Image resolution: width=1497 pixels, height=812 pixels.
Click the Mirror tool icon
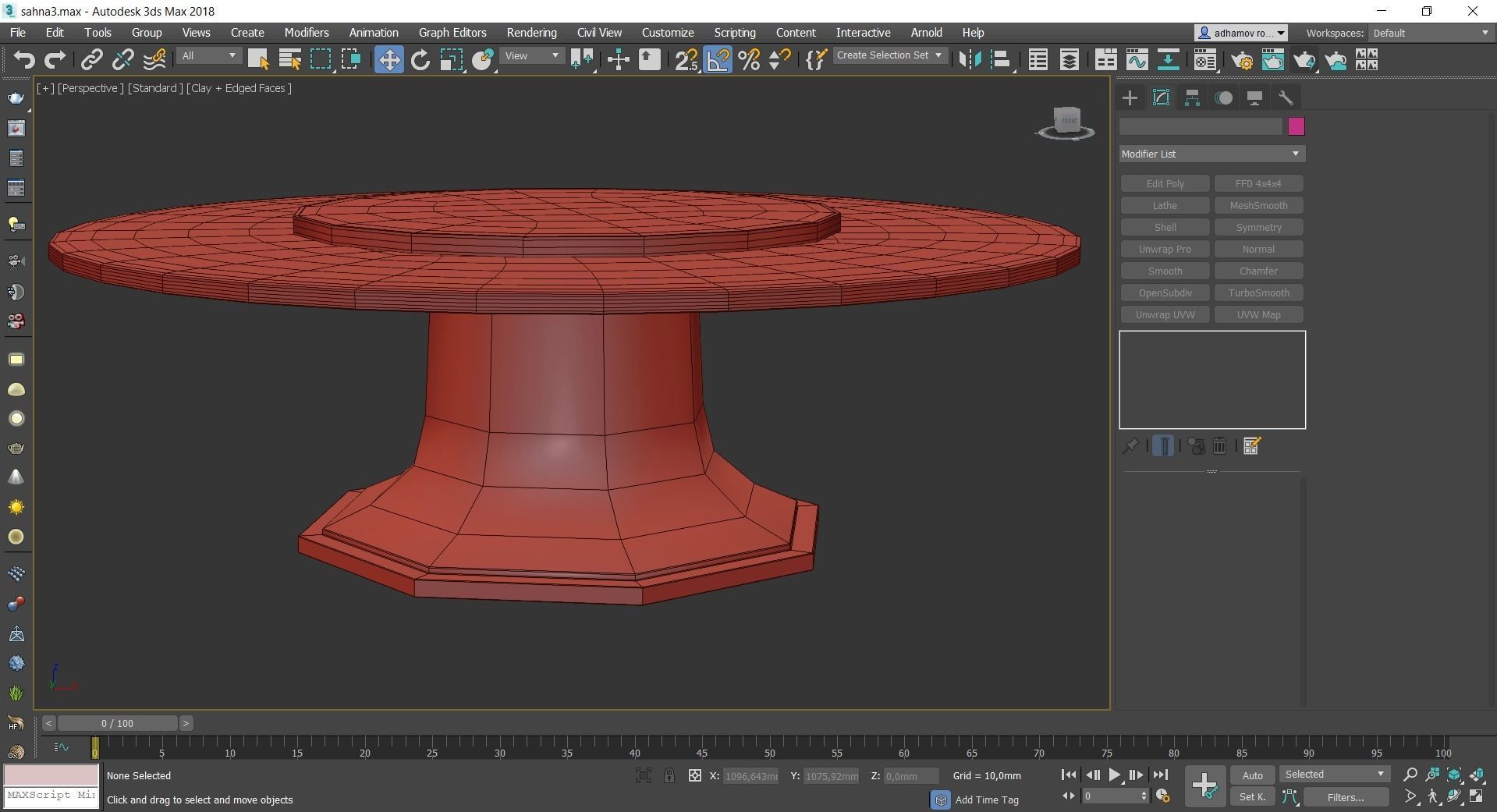[970, 60]
